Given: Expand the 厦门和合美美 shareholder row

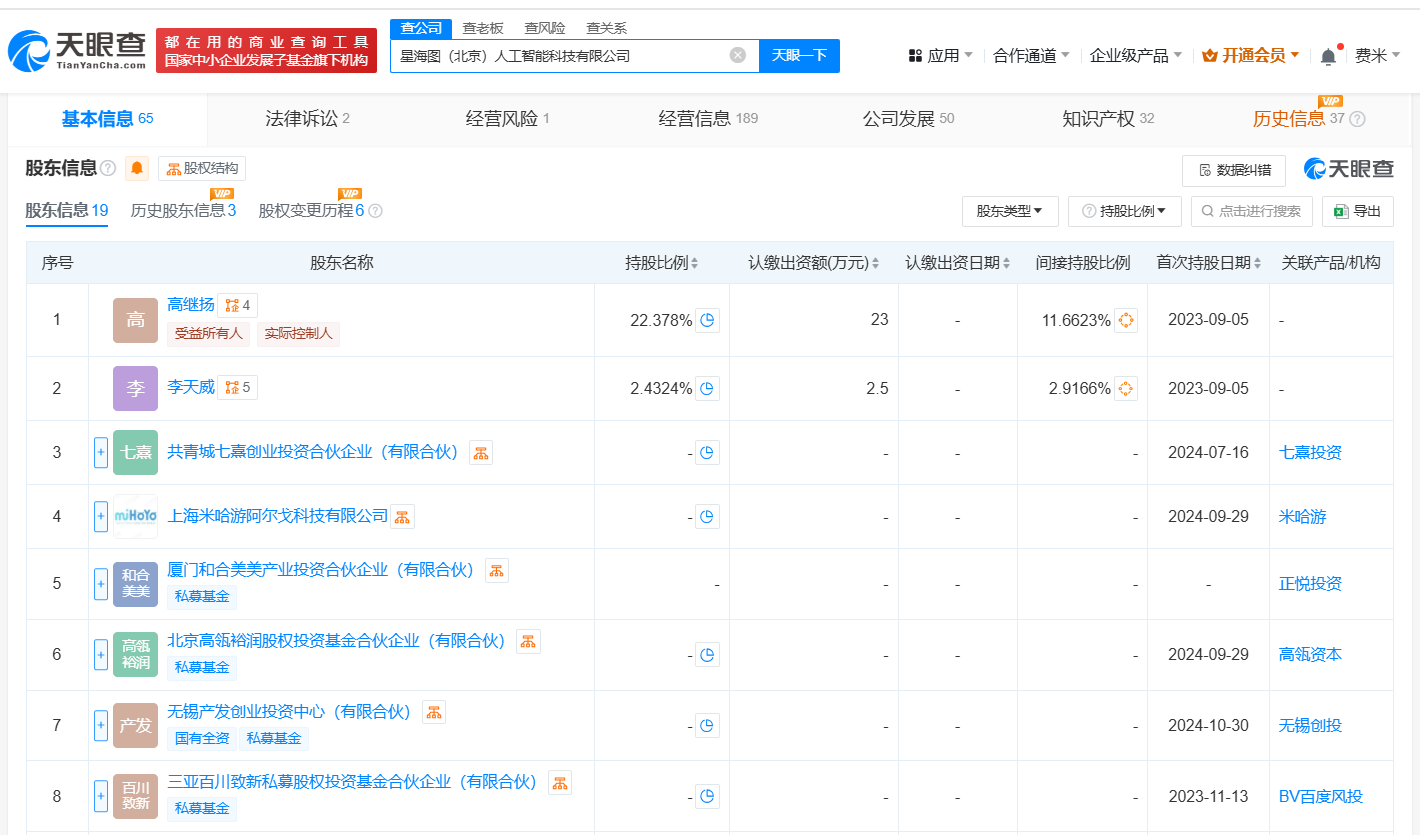Looking at the screenshot, I should point(101,584).
